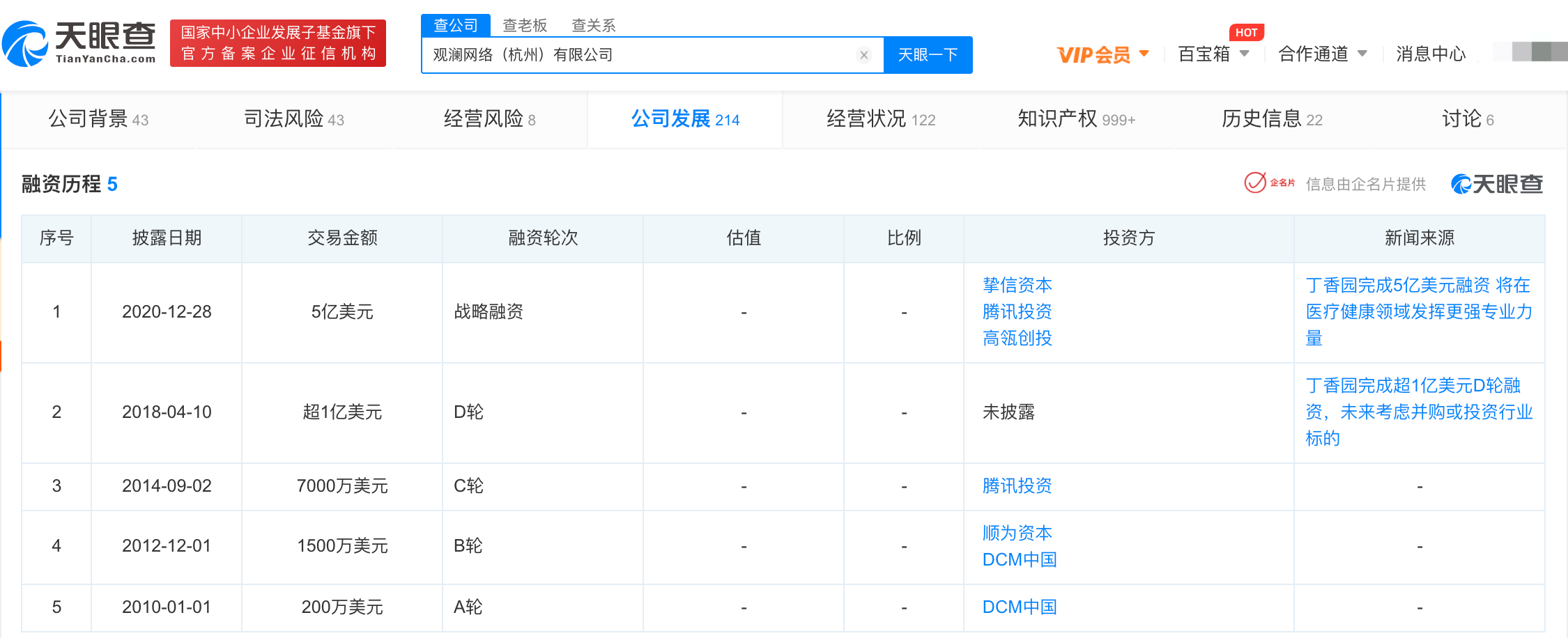Image resolution: width=1568 pixels, height=638 pixels.
Task: Click the 挚信资本 investor link
Action: (1017, 285)
